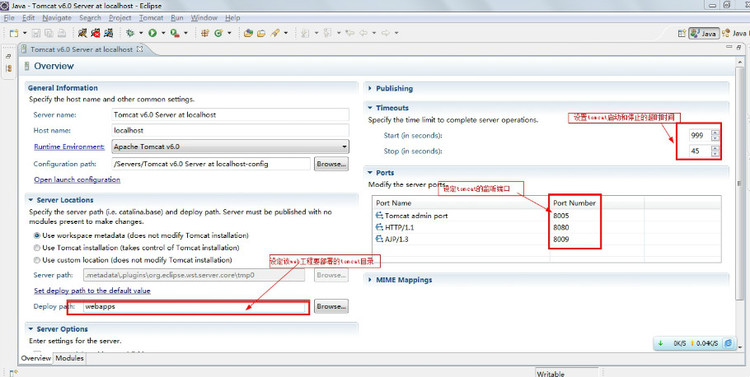The image size is (750, 377).
Task: Click the Next Annotation icon
Action: click(305, 33)
